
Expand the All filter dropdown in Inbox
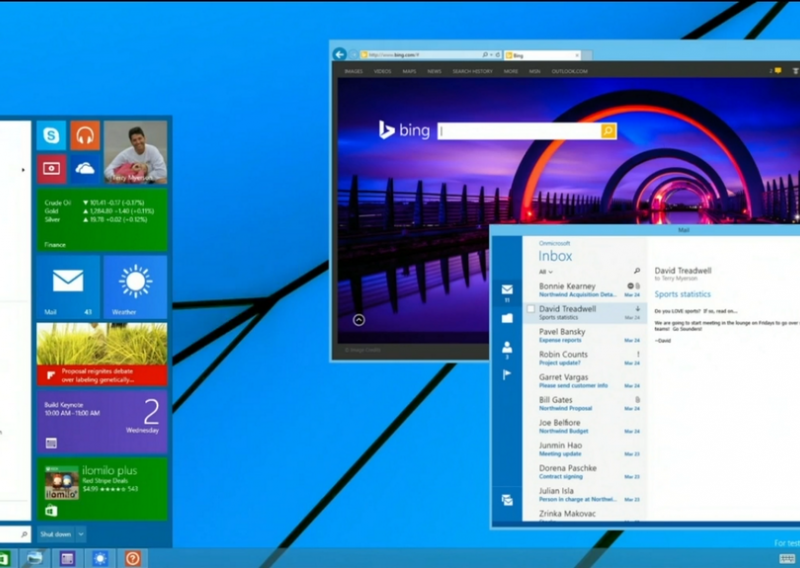point(546,272)
